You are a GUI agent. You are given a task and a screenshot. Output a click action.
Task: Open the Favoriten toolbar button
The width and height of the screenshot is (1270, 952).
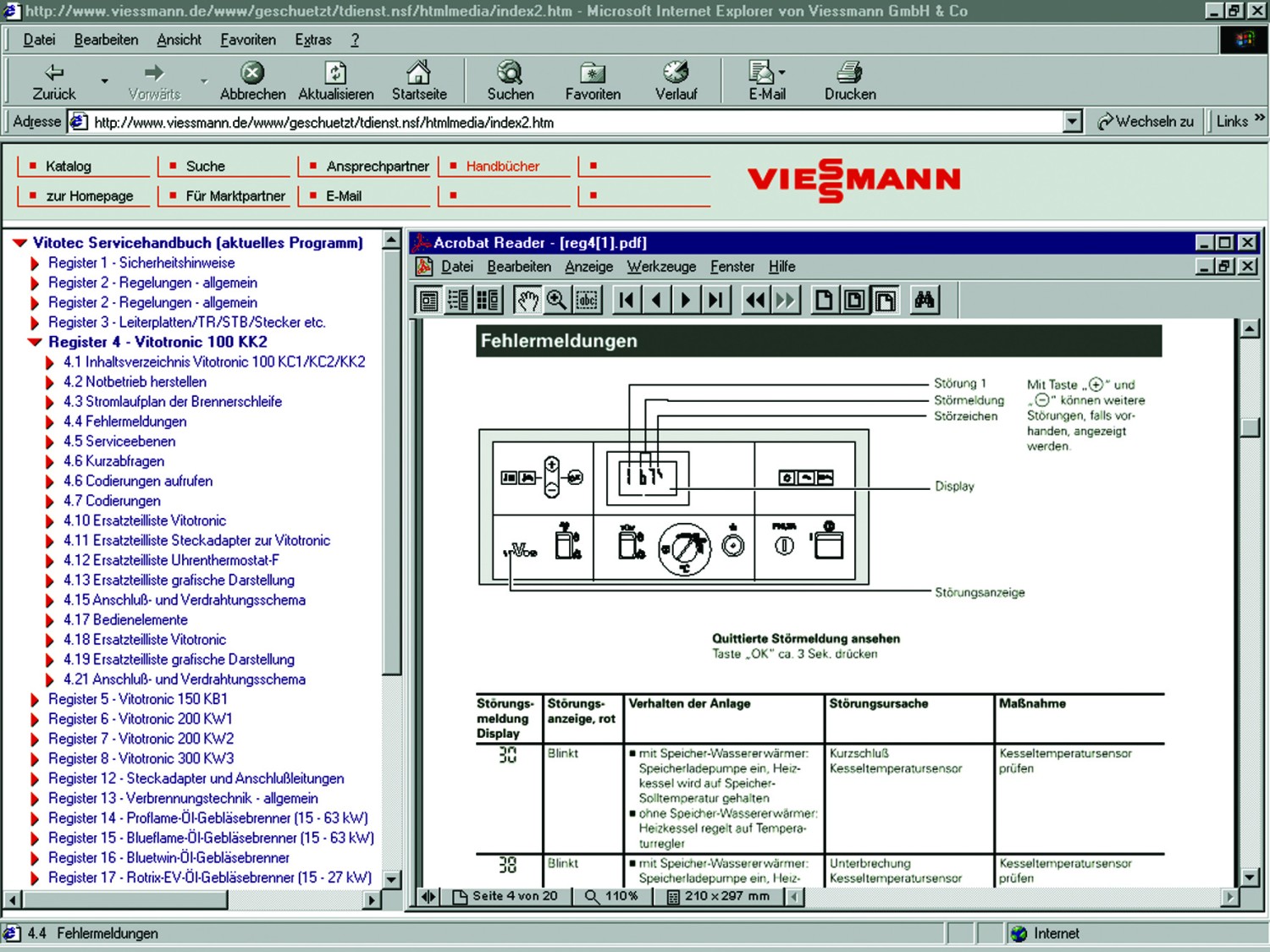coord(593,82)
